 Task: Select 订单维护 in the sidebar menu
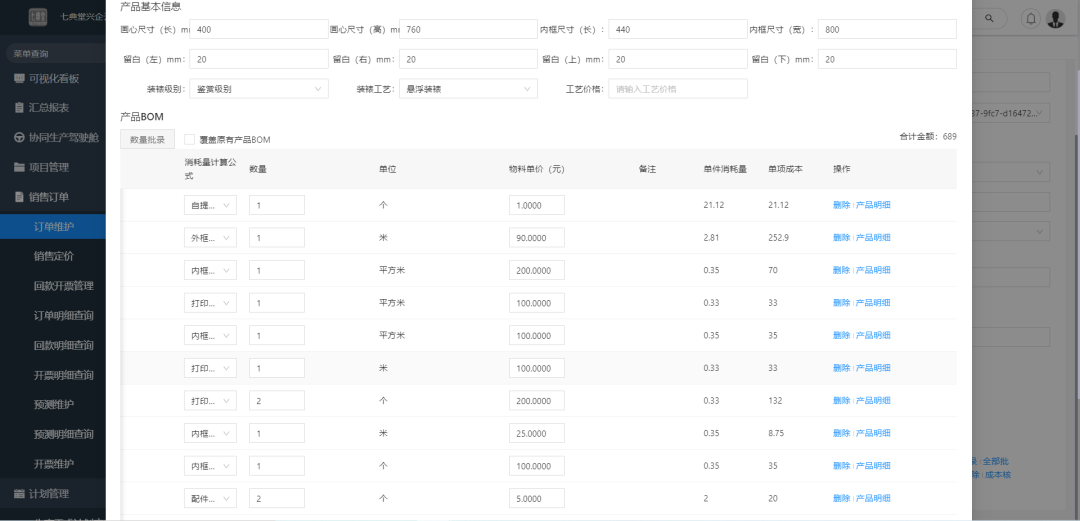pyautogui.click(x=53, y=227)
